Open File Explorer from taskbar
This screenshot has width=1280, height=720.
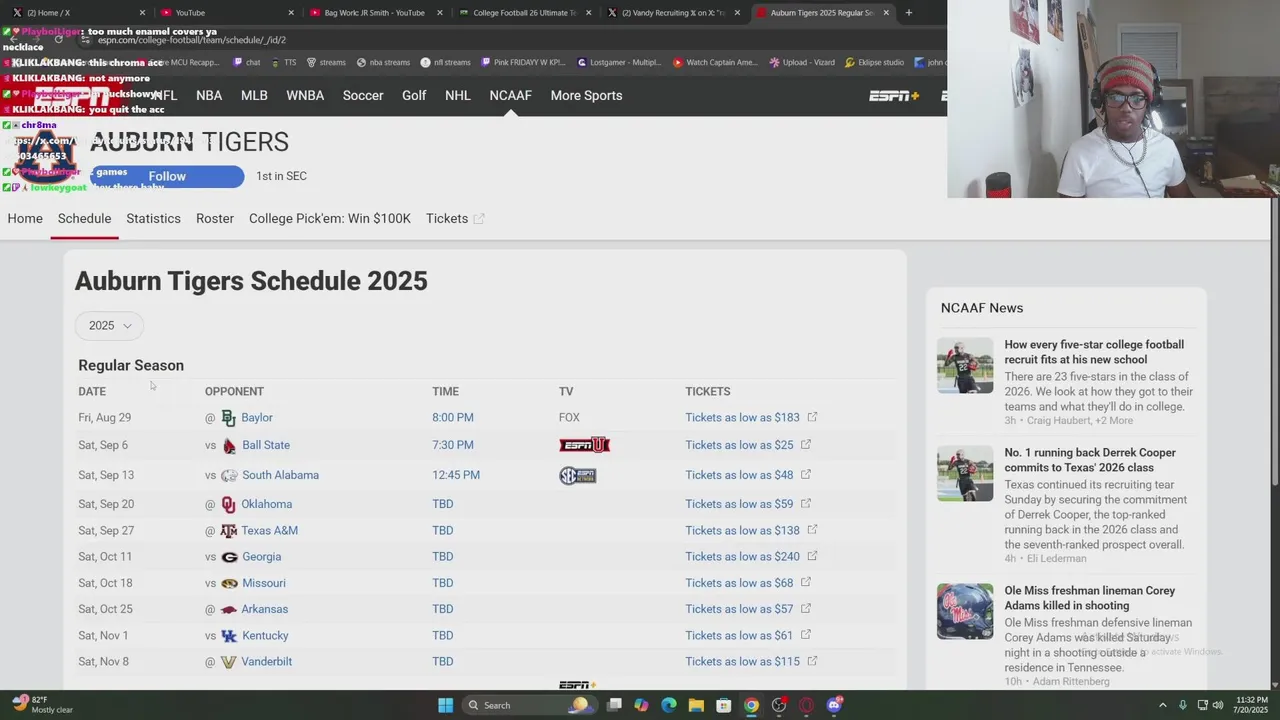pyautogui.click(x=696, y=705)
